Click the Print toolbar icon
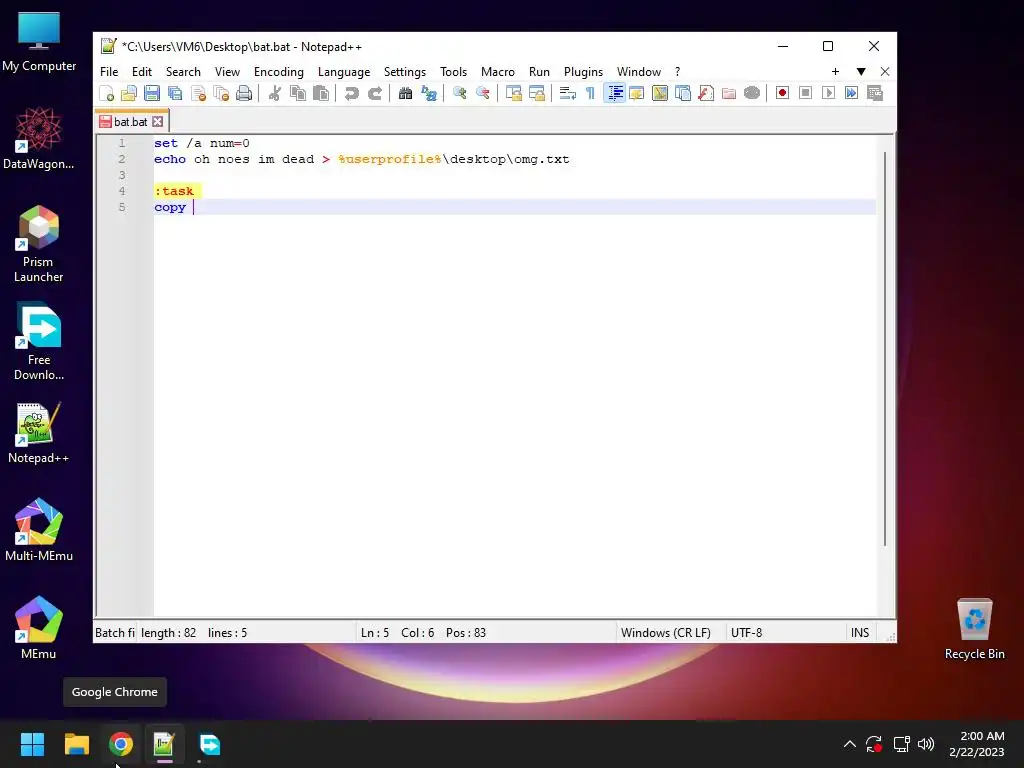Screen dimensions: 1024x768 coord(244,93)
